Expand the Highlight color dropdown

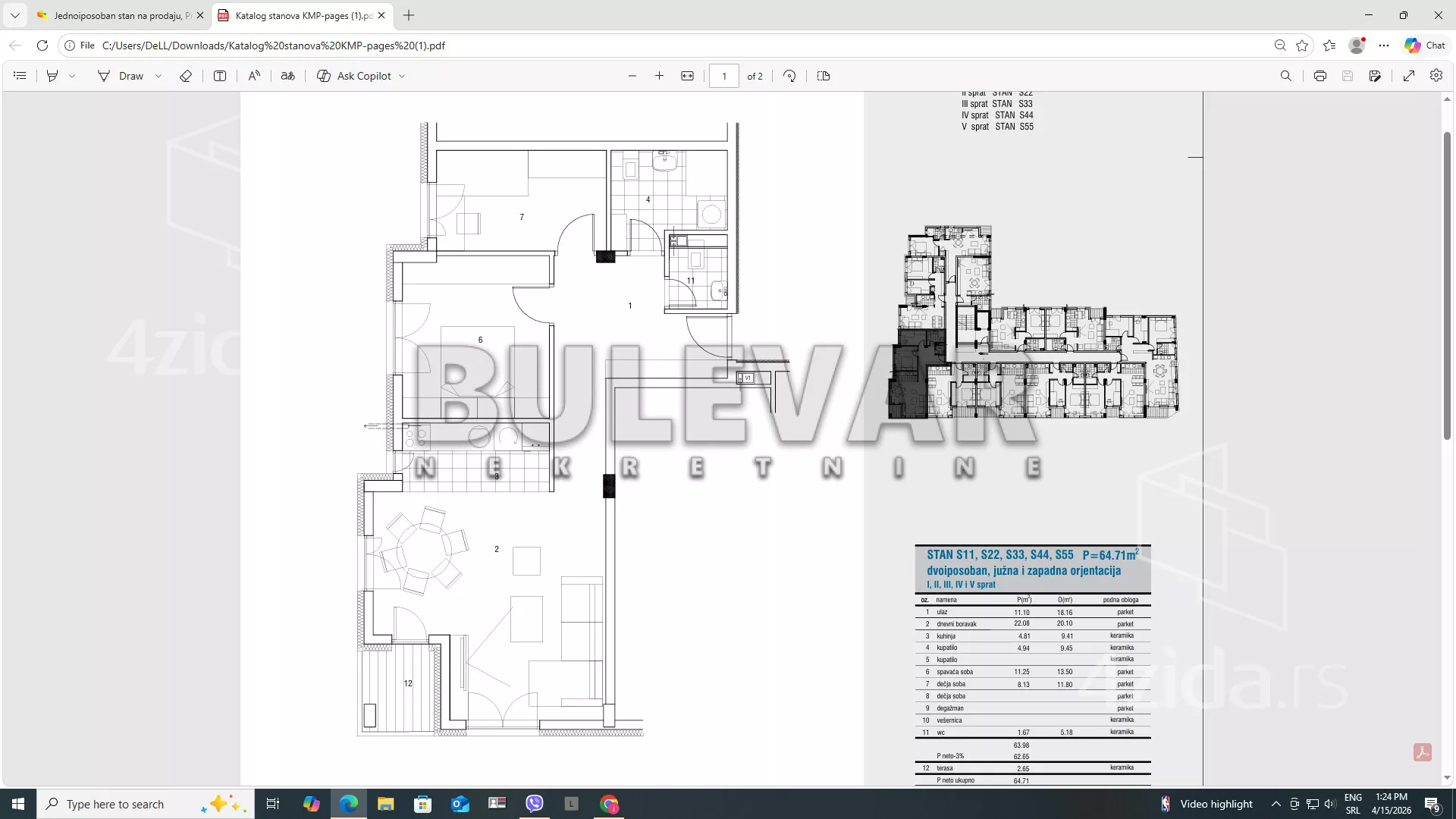tap(72, 76)
